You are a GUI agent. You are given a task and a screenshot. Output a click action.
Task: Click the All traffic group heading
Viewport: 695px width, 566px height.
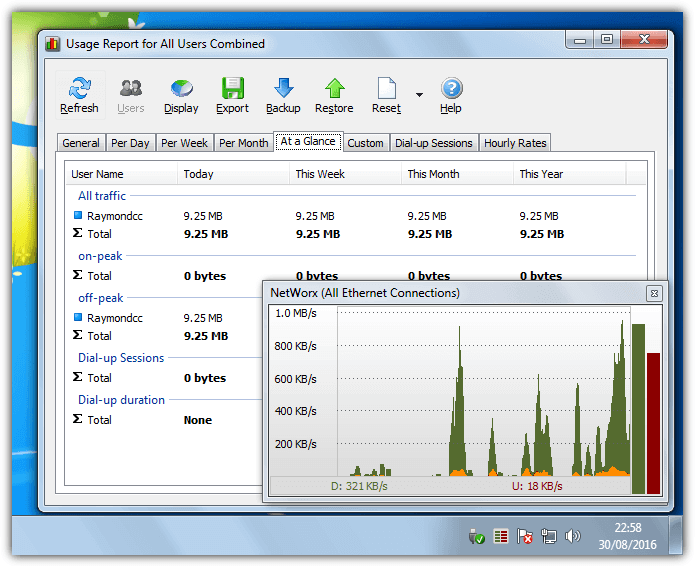(x=102, y=195)
